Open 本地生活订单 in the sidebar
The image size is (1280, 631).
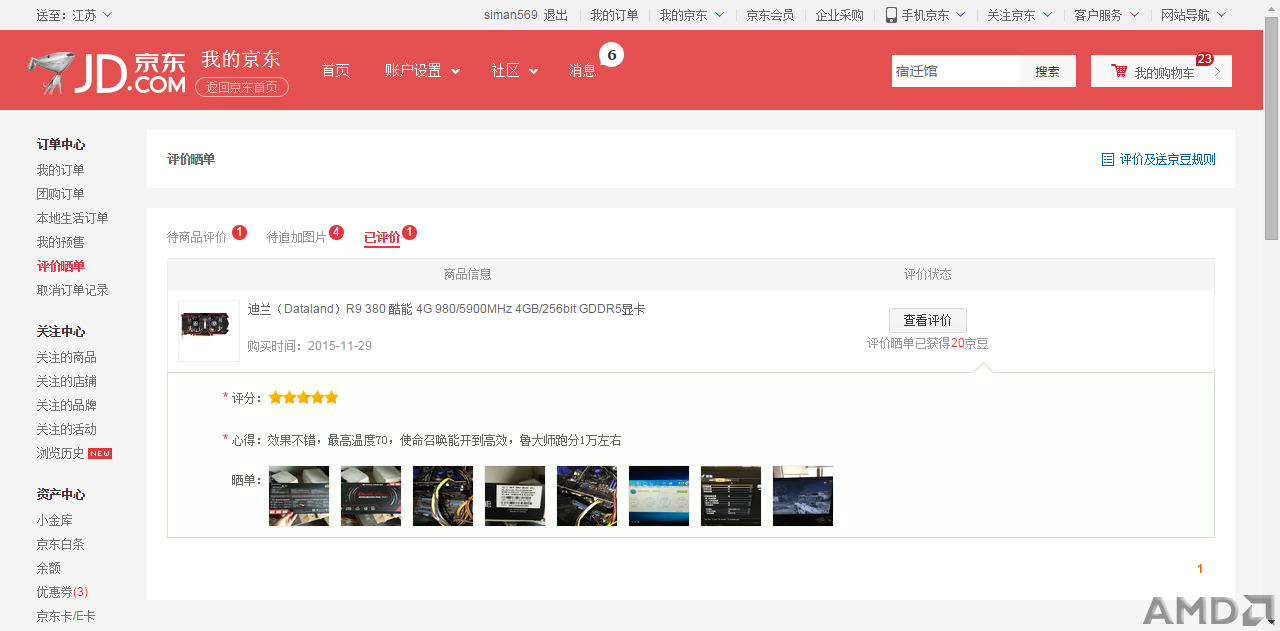[73, 218]
